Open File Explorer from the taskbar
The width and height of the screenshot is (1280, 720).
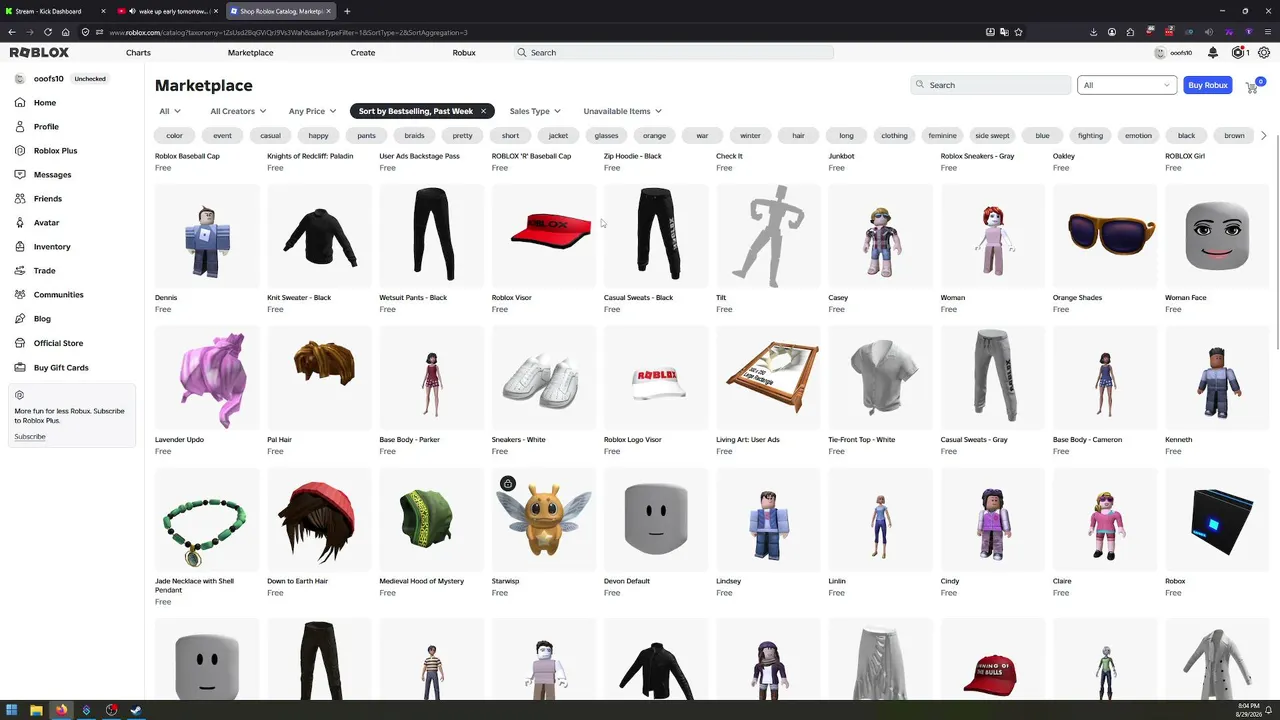[x=36, y=711]
